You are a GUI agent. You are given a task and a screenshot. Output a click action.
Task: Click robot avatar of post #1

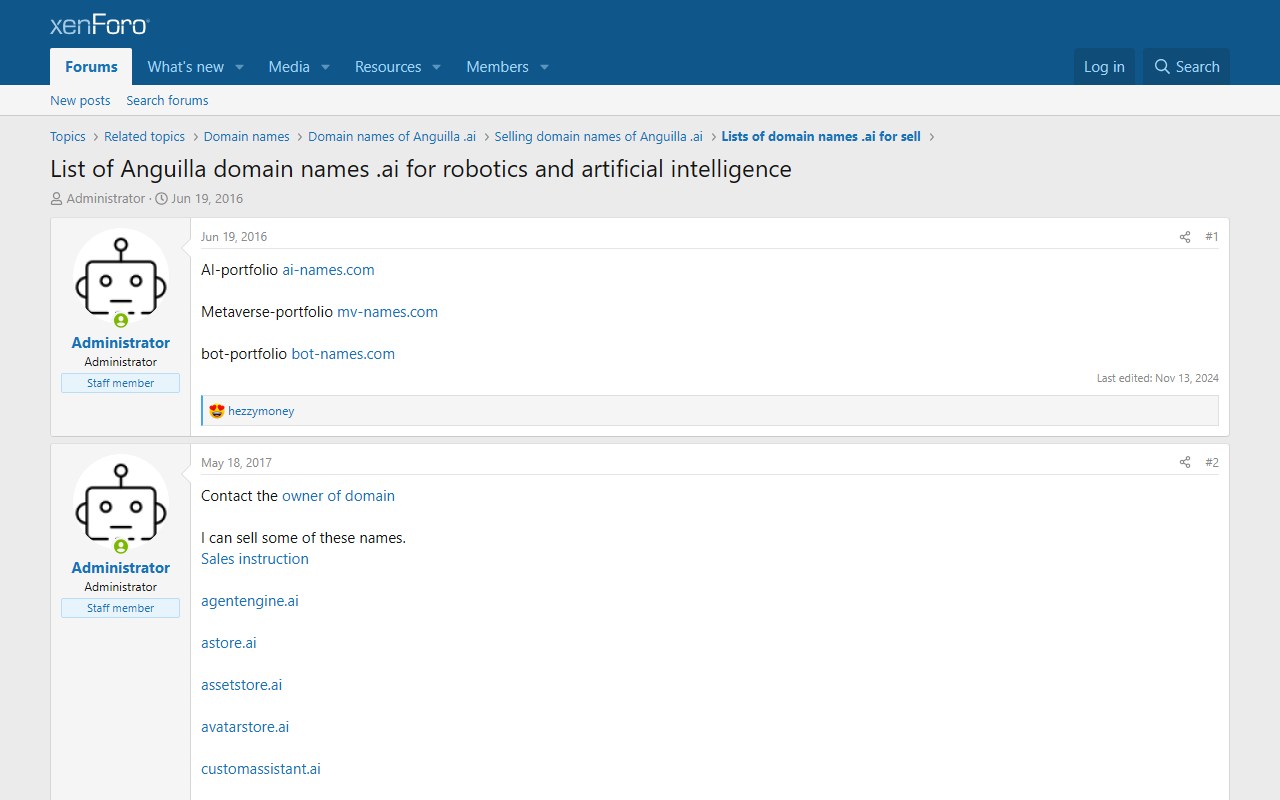pyautogui.click(x=121, y=276)
